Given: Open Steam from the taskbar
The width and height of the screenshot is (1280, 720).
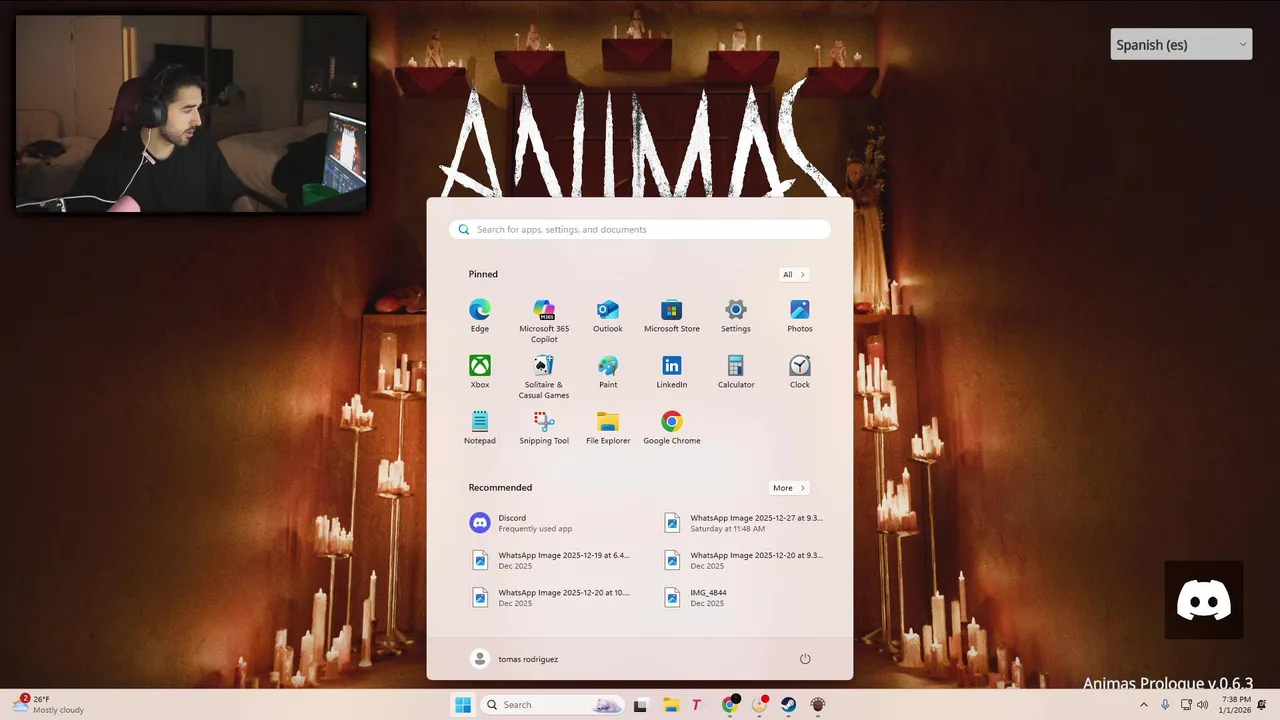Looking at the screenshot, I should tap(788, 705).
